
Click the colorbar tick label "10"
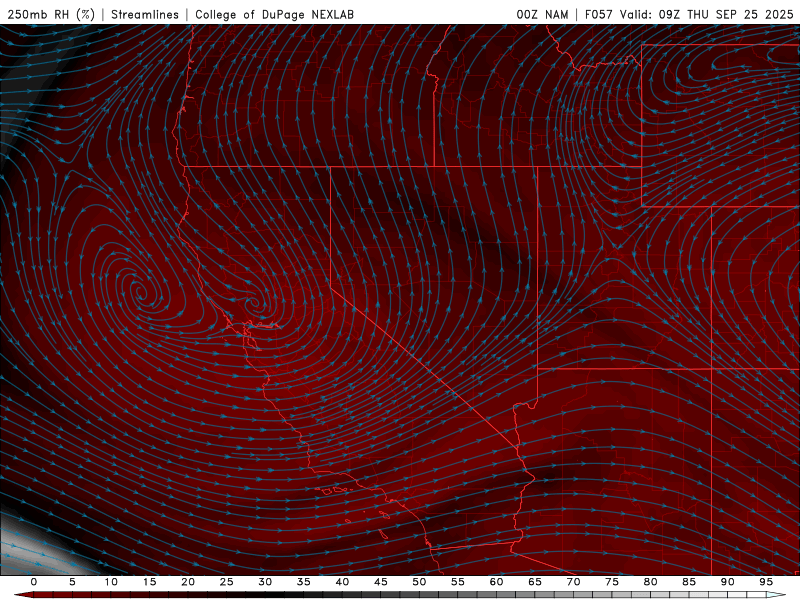tap(111, 582)
